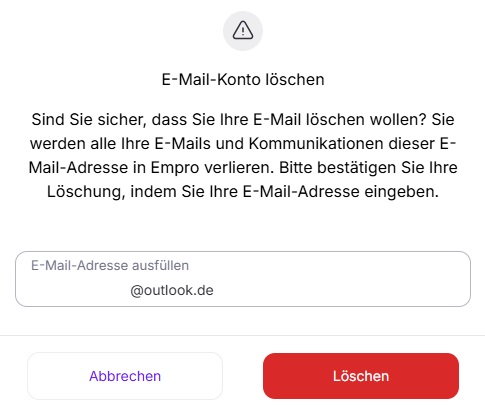Click the sentence starting with Sind Sie sicher

[229, 120]
